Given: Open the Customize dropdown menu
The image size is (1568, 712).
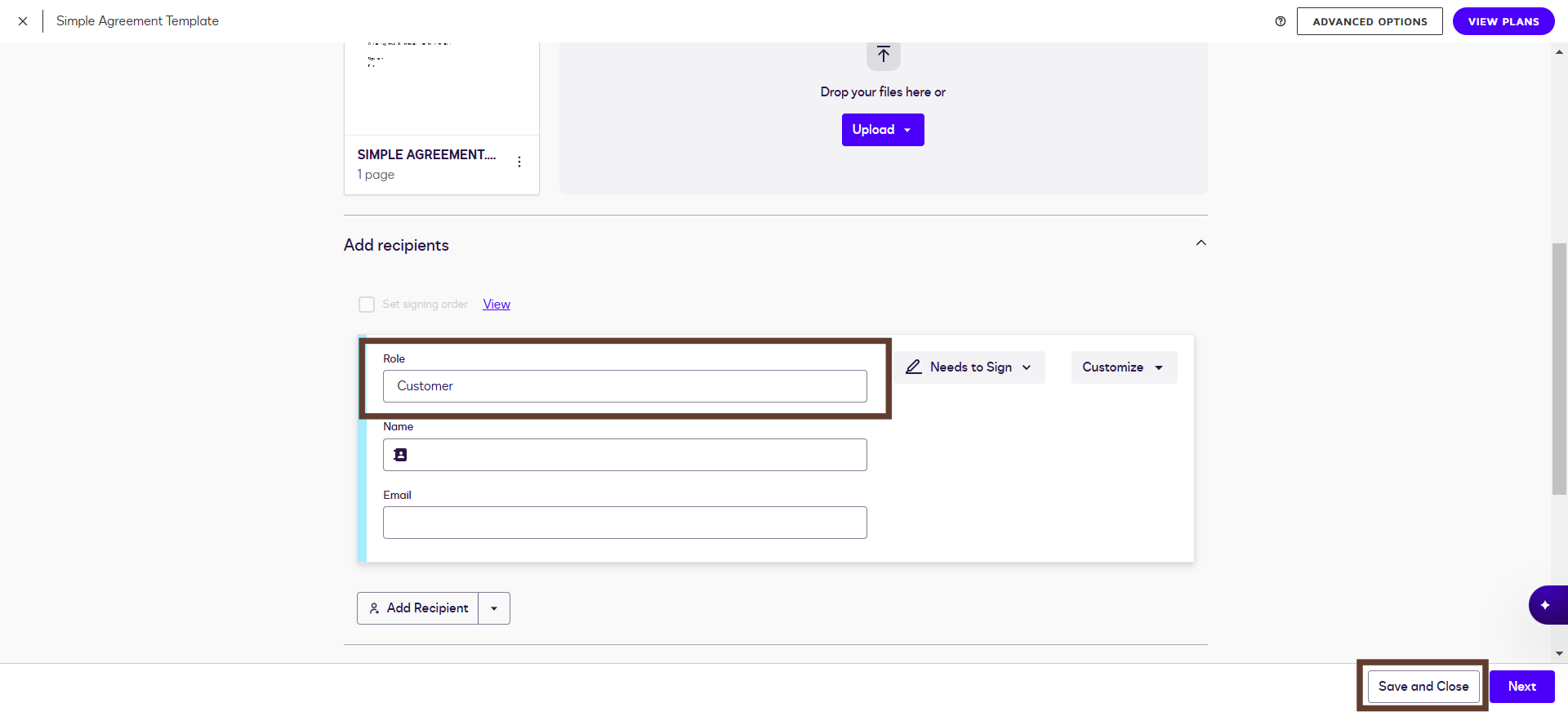Looking at the screenshot, I should 1123,367.
